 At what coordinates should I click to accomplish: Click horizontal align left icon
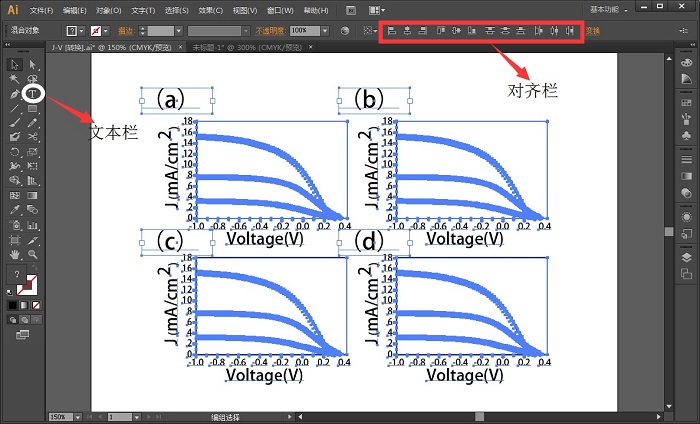tap(392, 31)
